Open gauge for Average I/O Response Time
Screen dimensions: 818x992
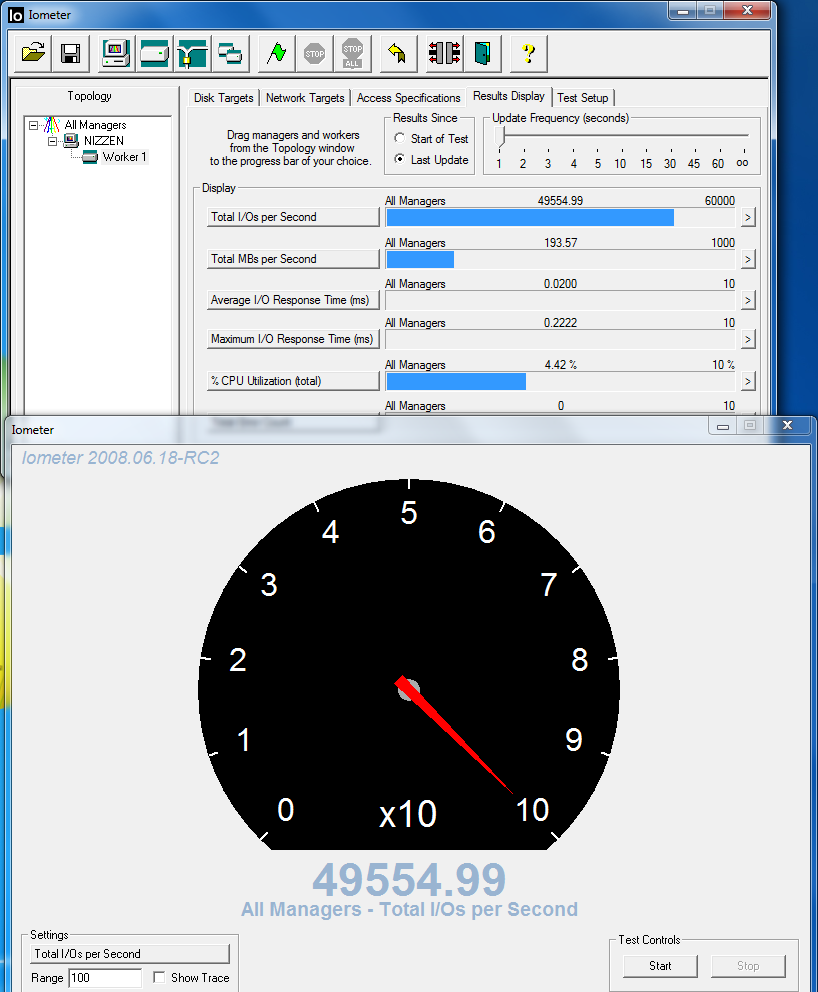[x=748, y=301]
